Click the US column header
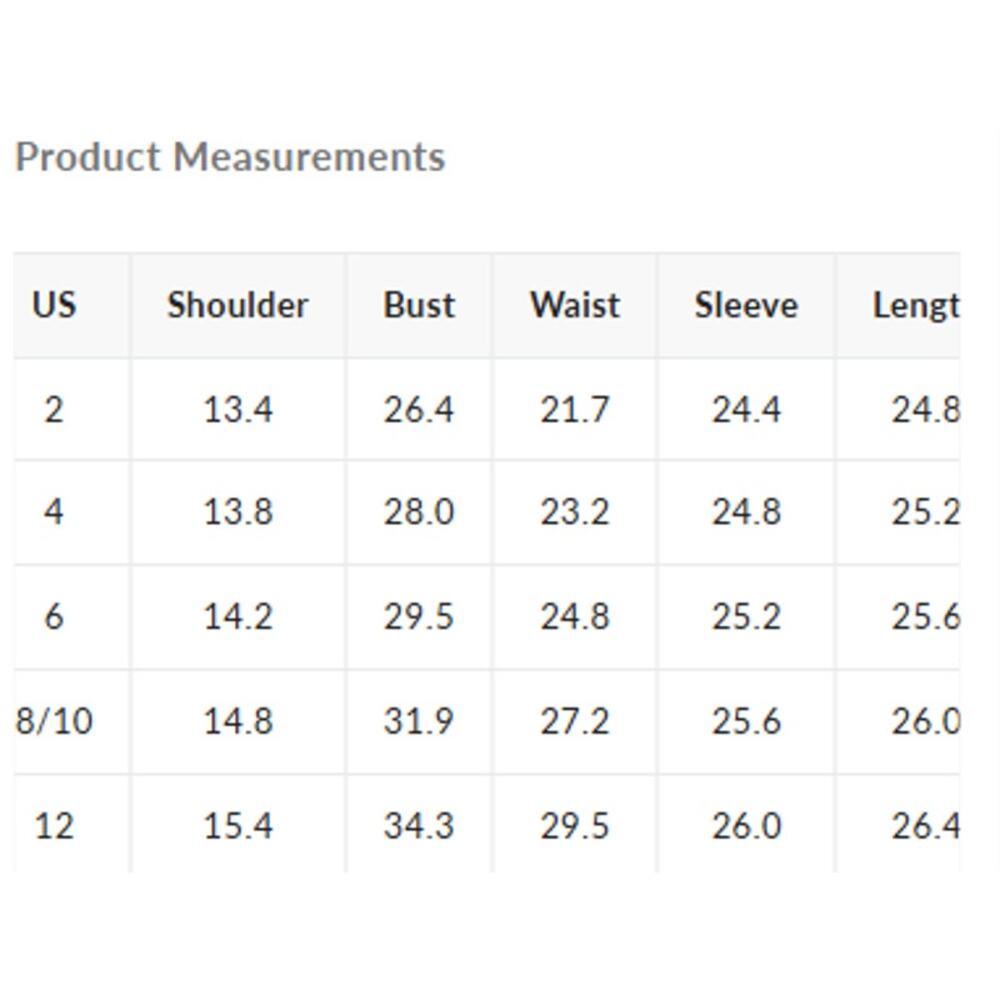The image size is (1000, 1000). [54, 305]
